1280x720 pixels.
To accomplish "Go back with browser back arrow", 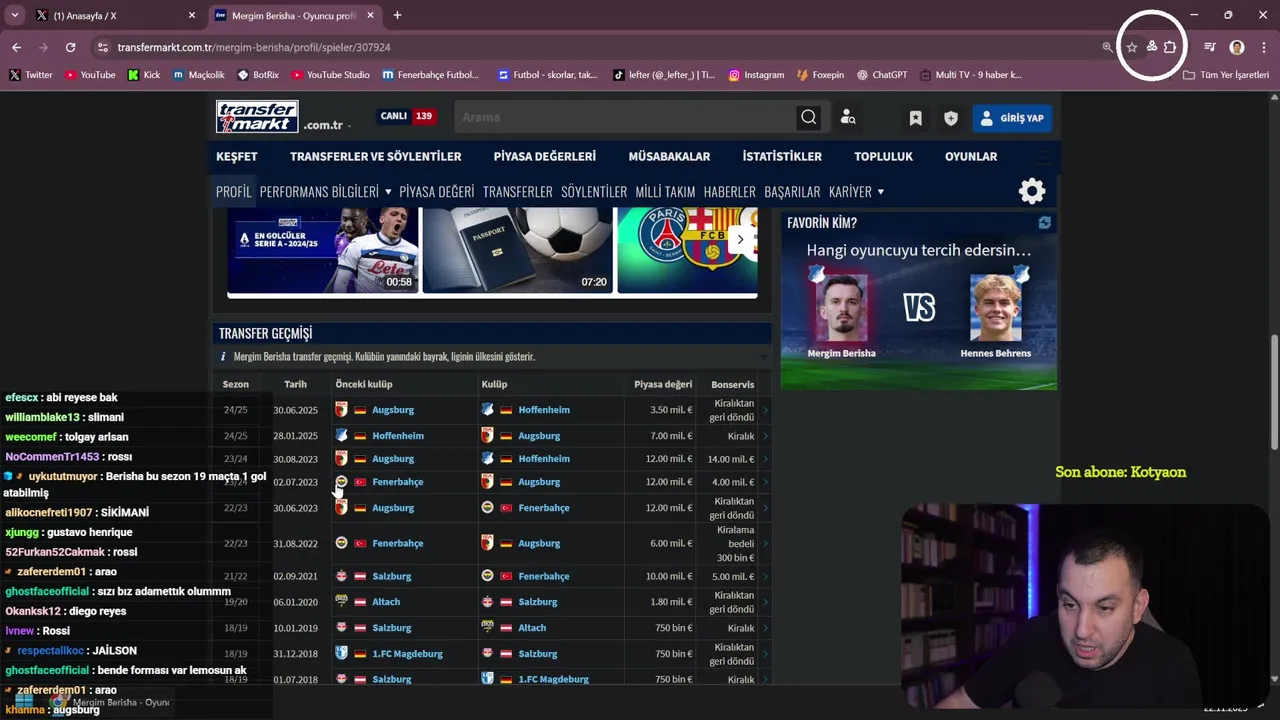I will [16, 47].
